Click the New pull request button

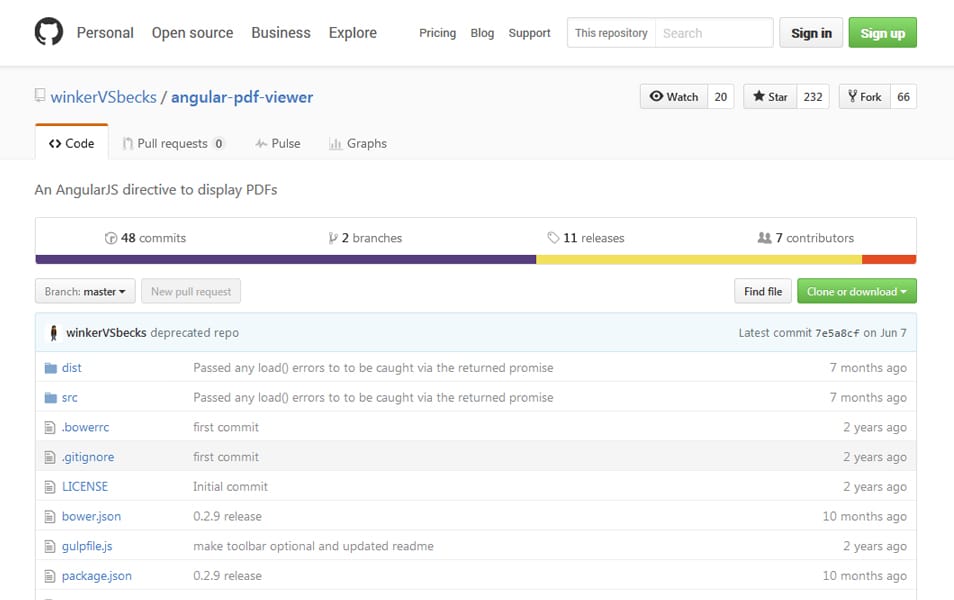pyautogui.click(x=191, y=291)
